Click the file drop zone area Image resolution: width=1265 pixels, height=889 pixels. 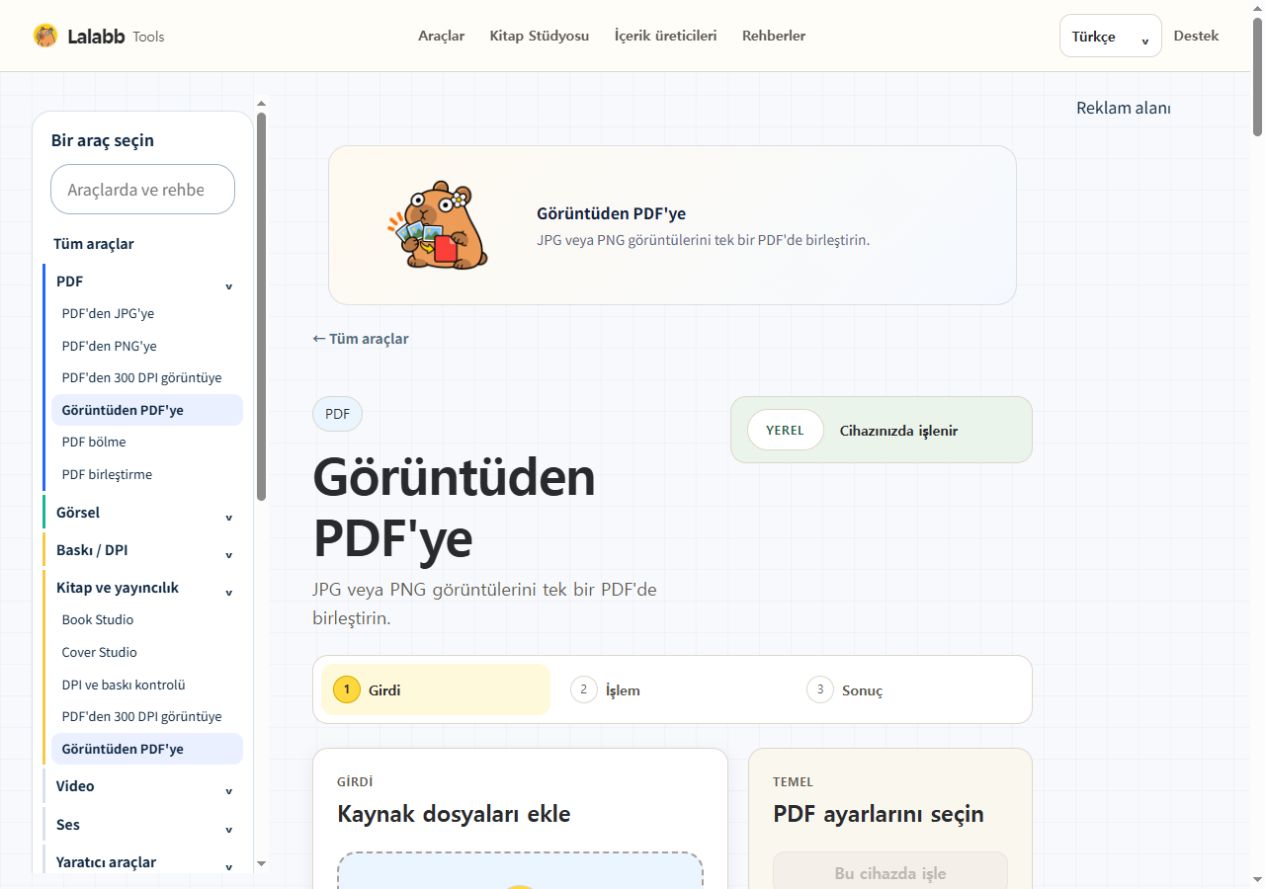point(520,870)
